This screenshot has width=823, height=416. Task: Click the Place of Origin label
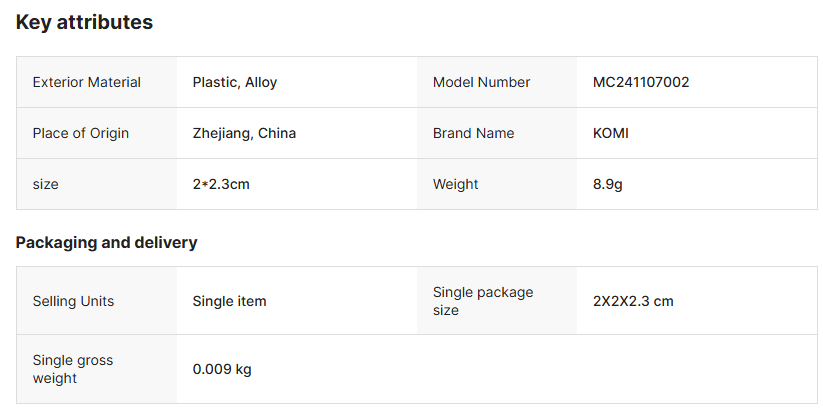click(81, 133)
